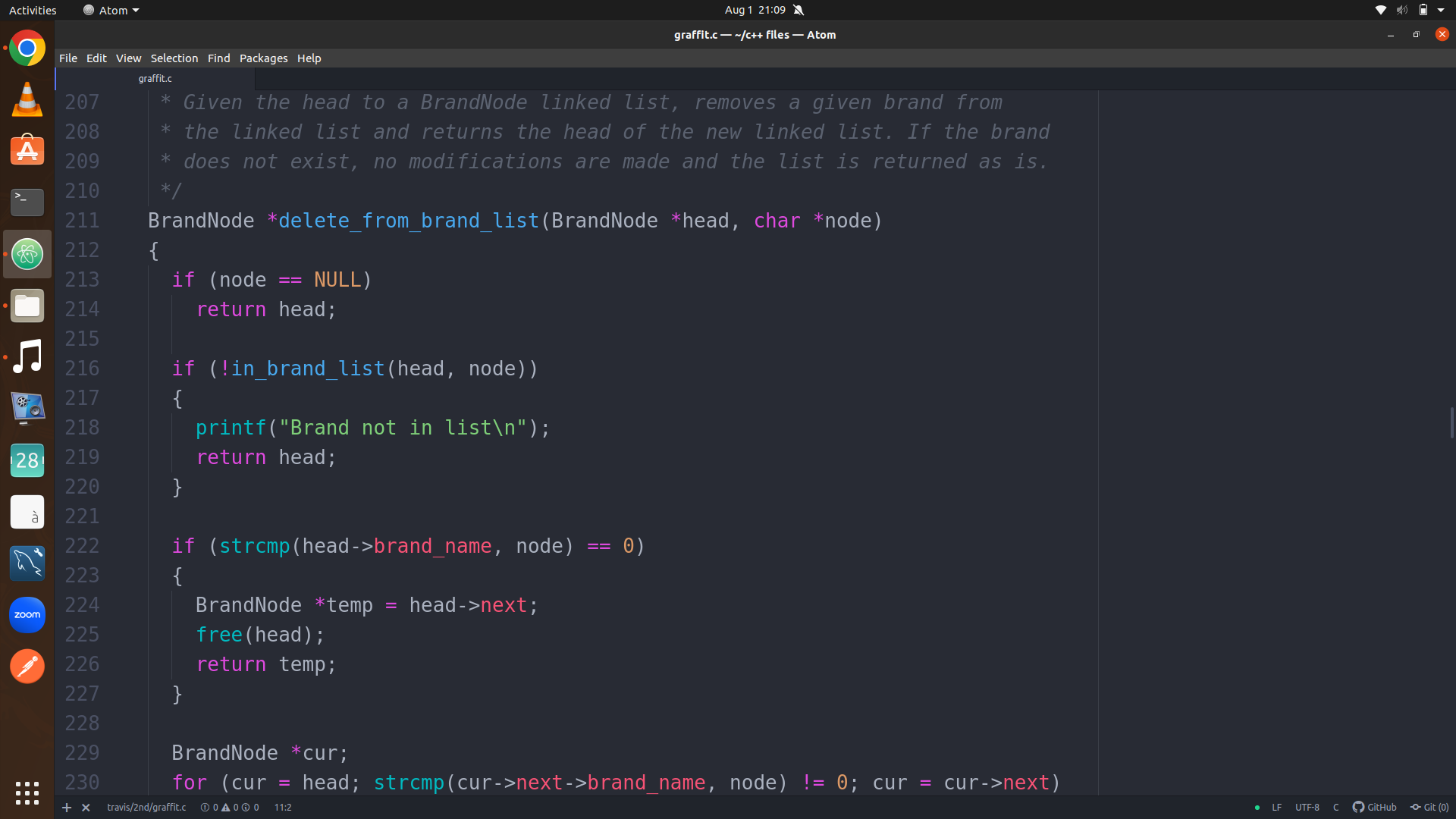
Task: Click strcmp on line 222
Action: tap(255, 546)
